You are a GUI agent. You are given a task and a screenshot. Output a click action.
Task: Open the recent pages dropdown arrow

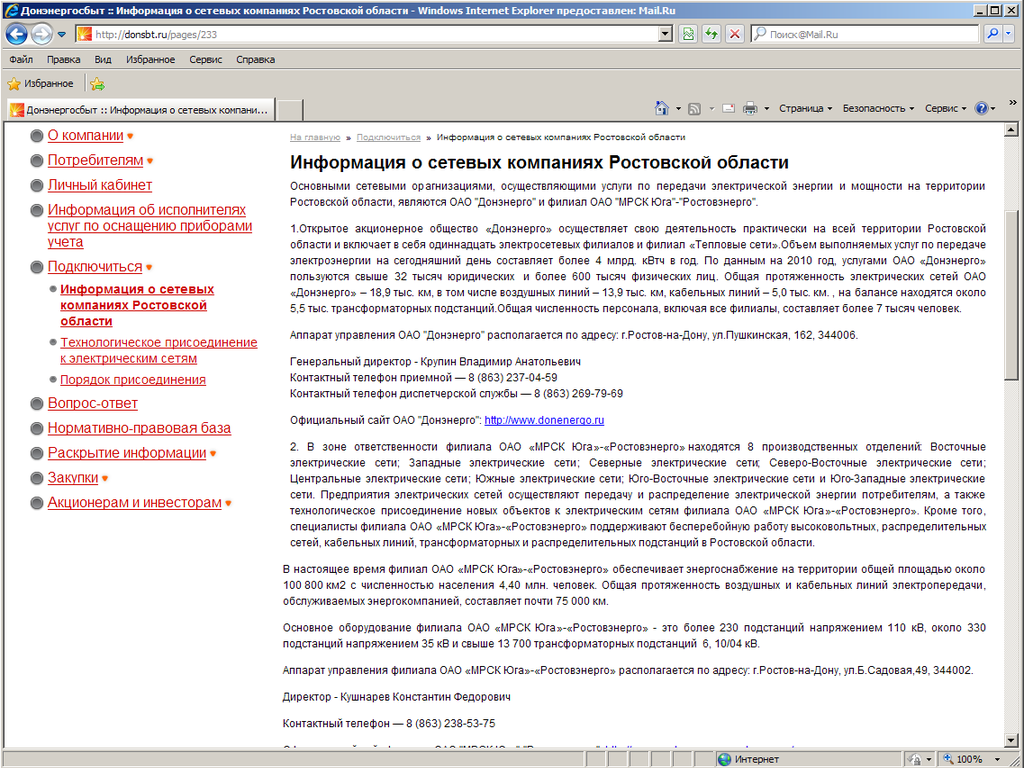[61, 34]
